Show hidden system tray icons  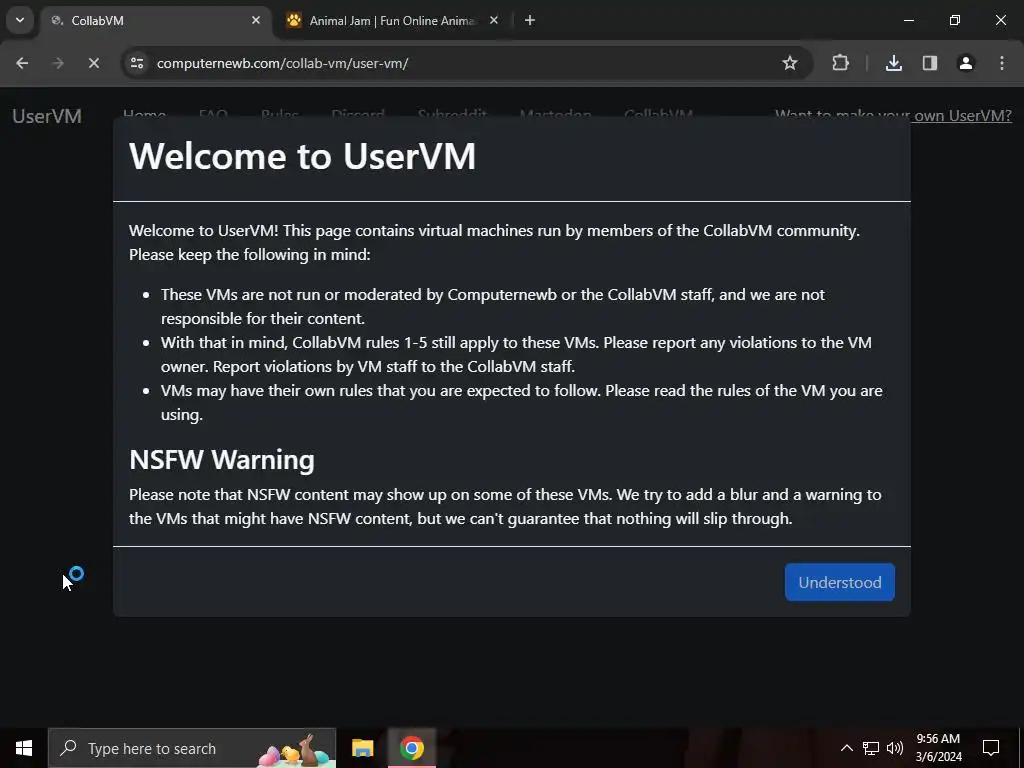pos(846,748)
